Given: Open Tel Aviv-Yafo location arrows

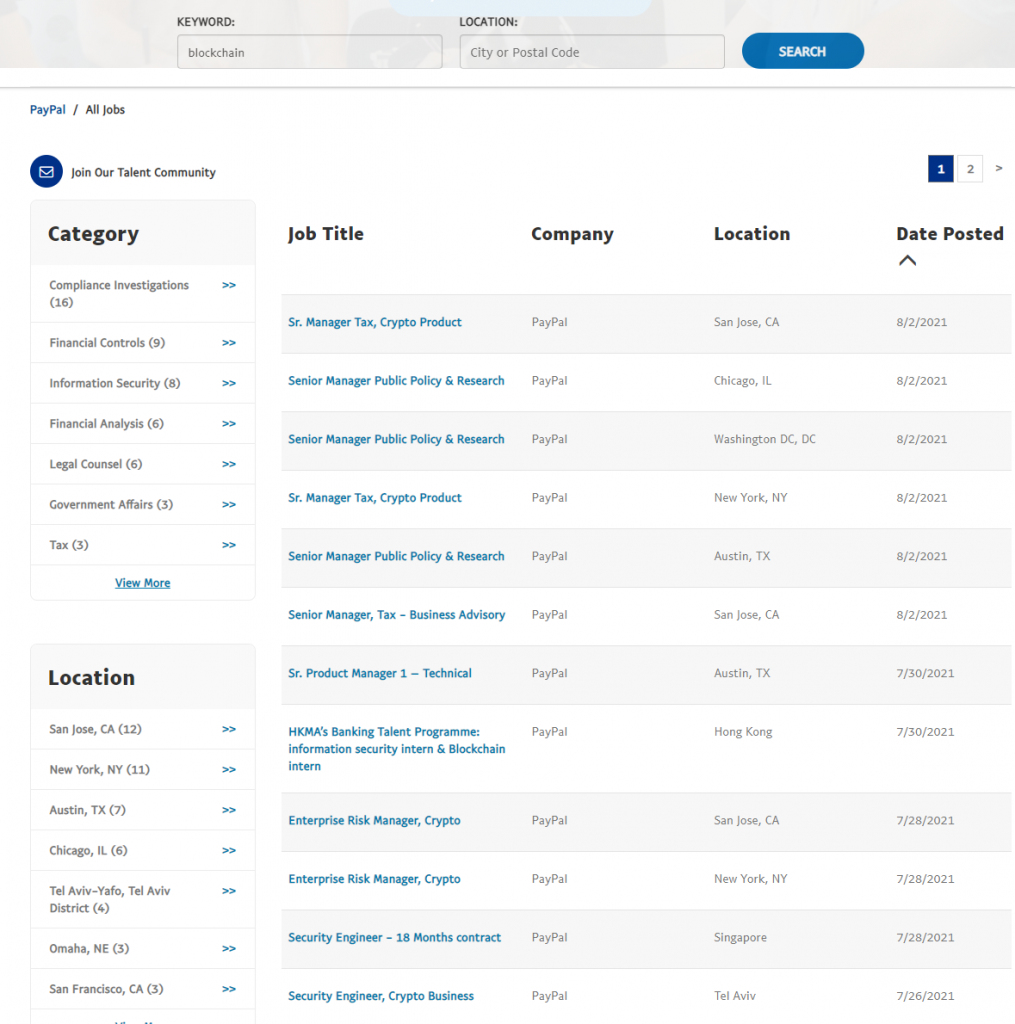Looking at the screenshot, I should (x=229, y=891).
